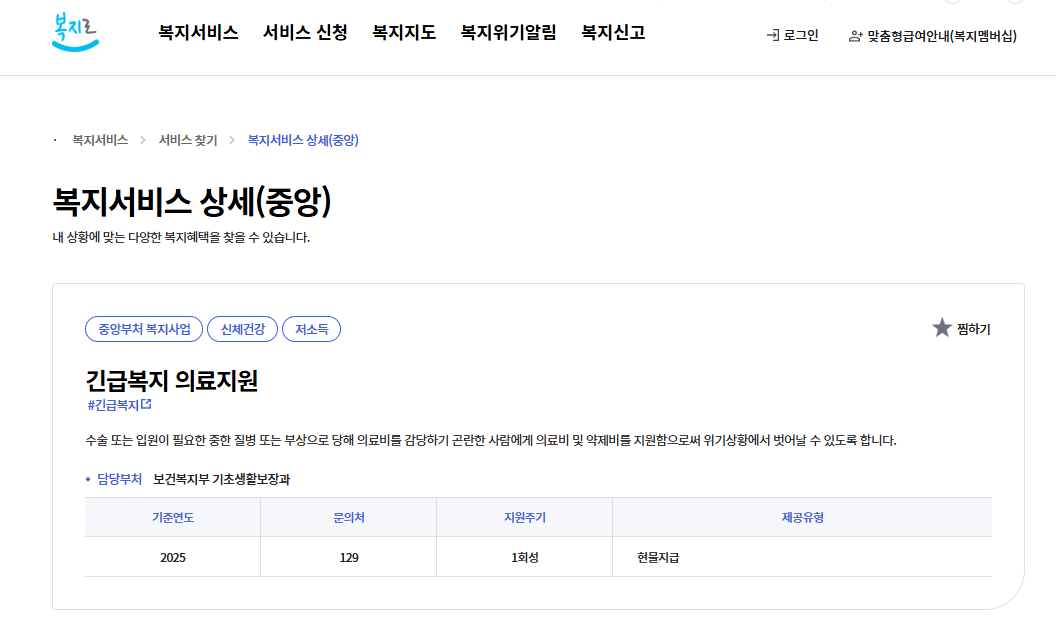The width and height of the screenshot is (1056, 624).
Task: Click the 현물지급 cell
Action: point(802,557)
